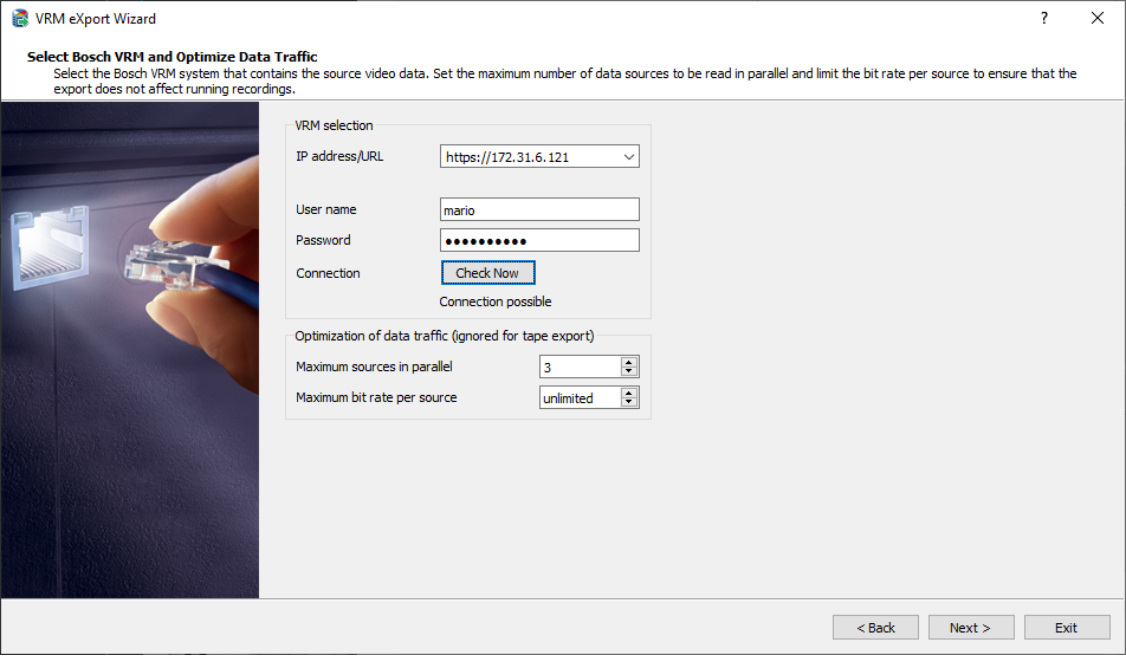Lower maximum bit rate per source down arrow
1126x656 pixels.
(629, 403)
